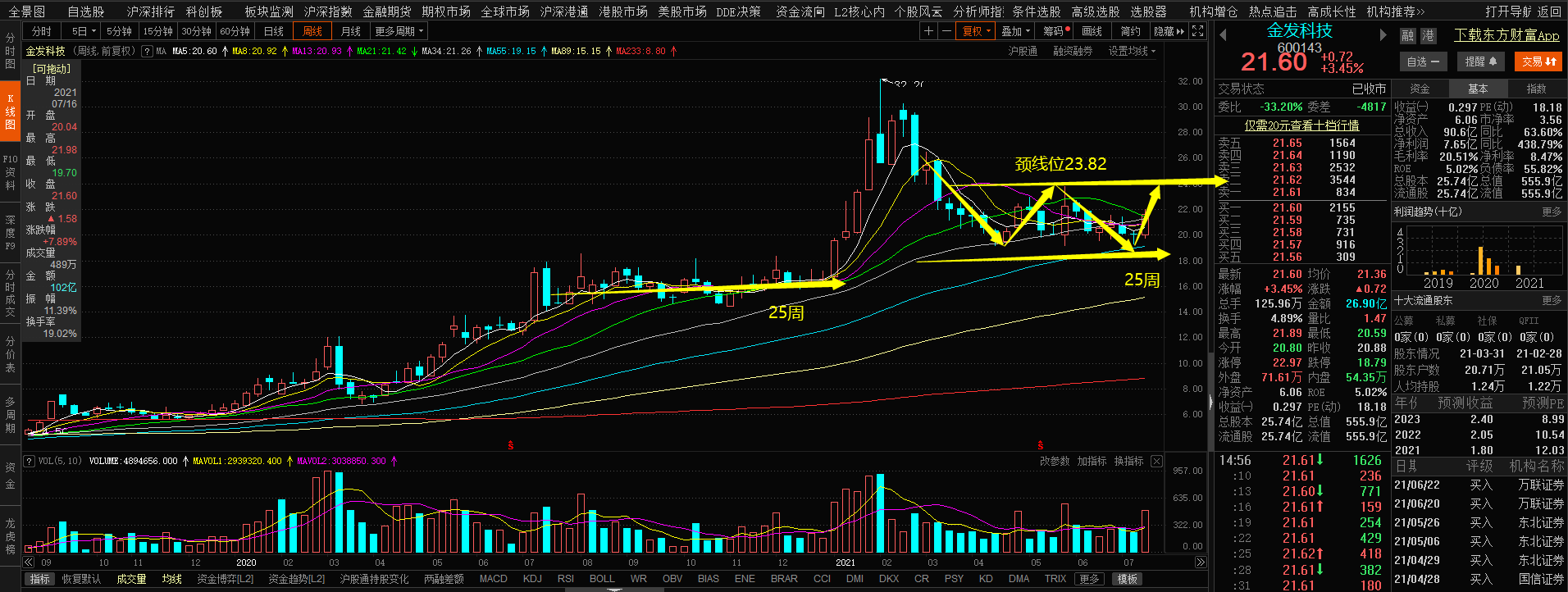Toggle the MACD indicator
The height and width of the screenshot is (592, 1568).
point(494,579)
